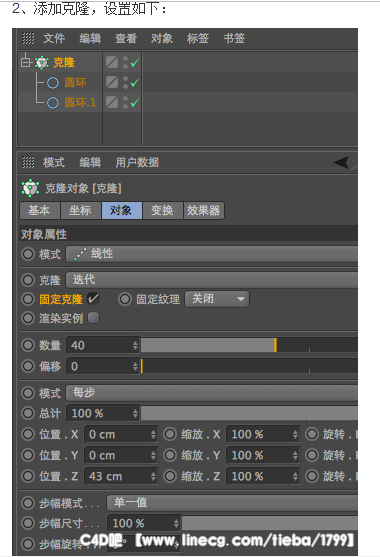Click animation dot beside 位置 . Z
Screen dimensions: 380x557
[x=28, y=476]
